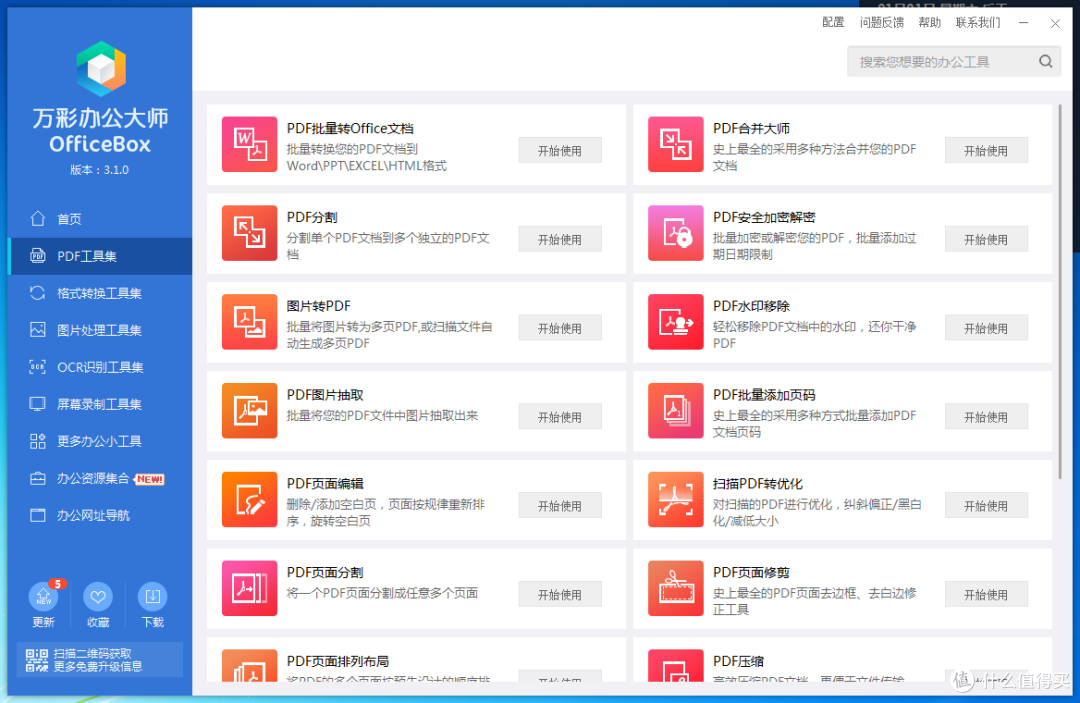1080x703 pixels.
Task: Click the PDF批量添加页码 page numbering icon
Action: click(675, 410)
